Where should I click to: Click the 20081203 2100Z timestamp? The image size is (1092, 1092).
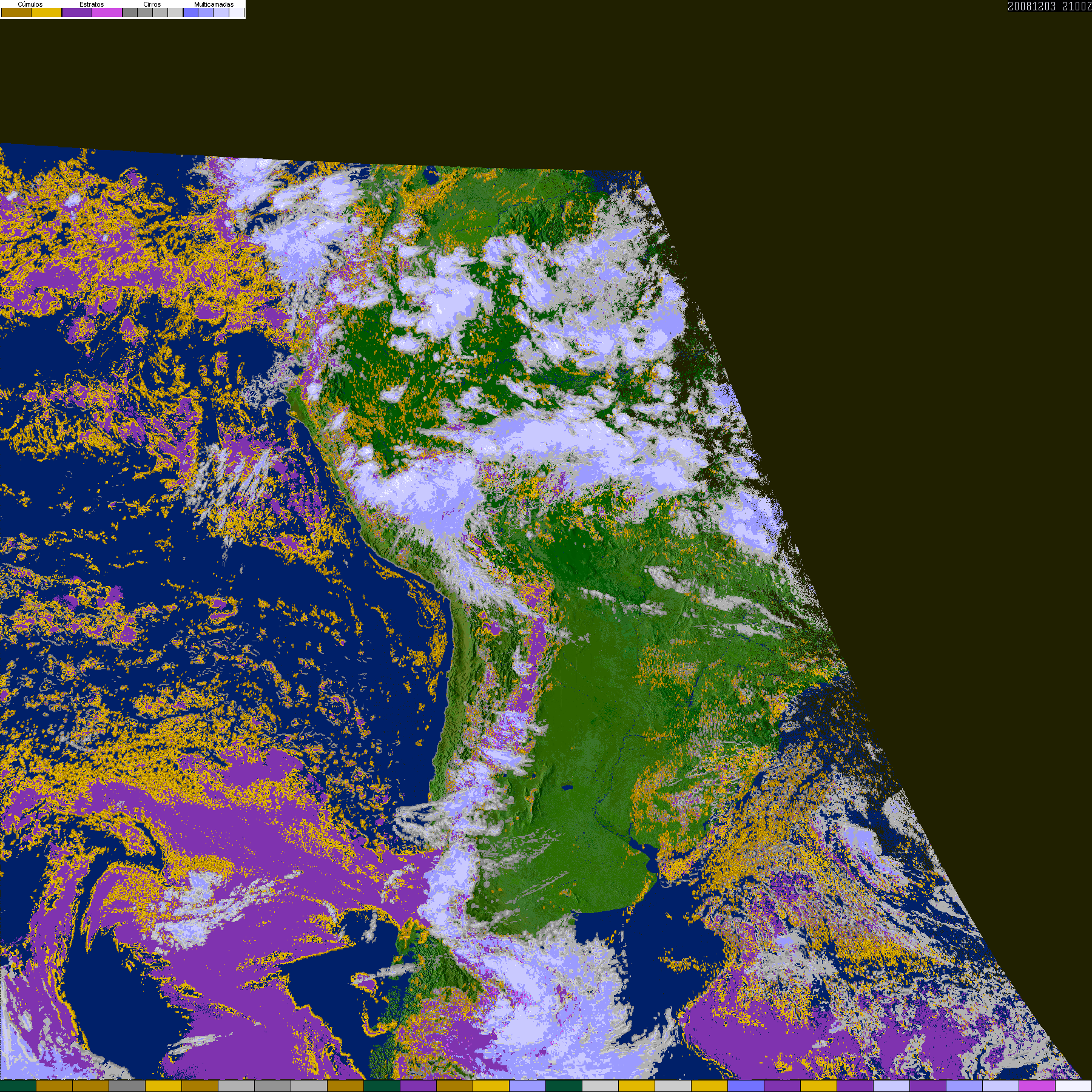pyautogui.click(x=1050, y=6)
